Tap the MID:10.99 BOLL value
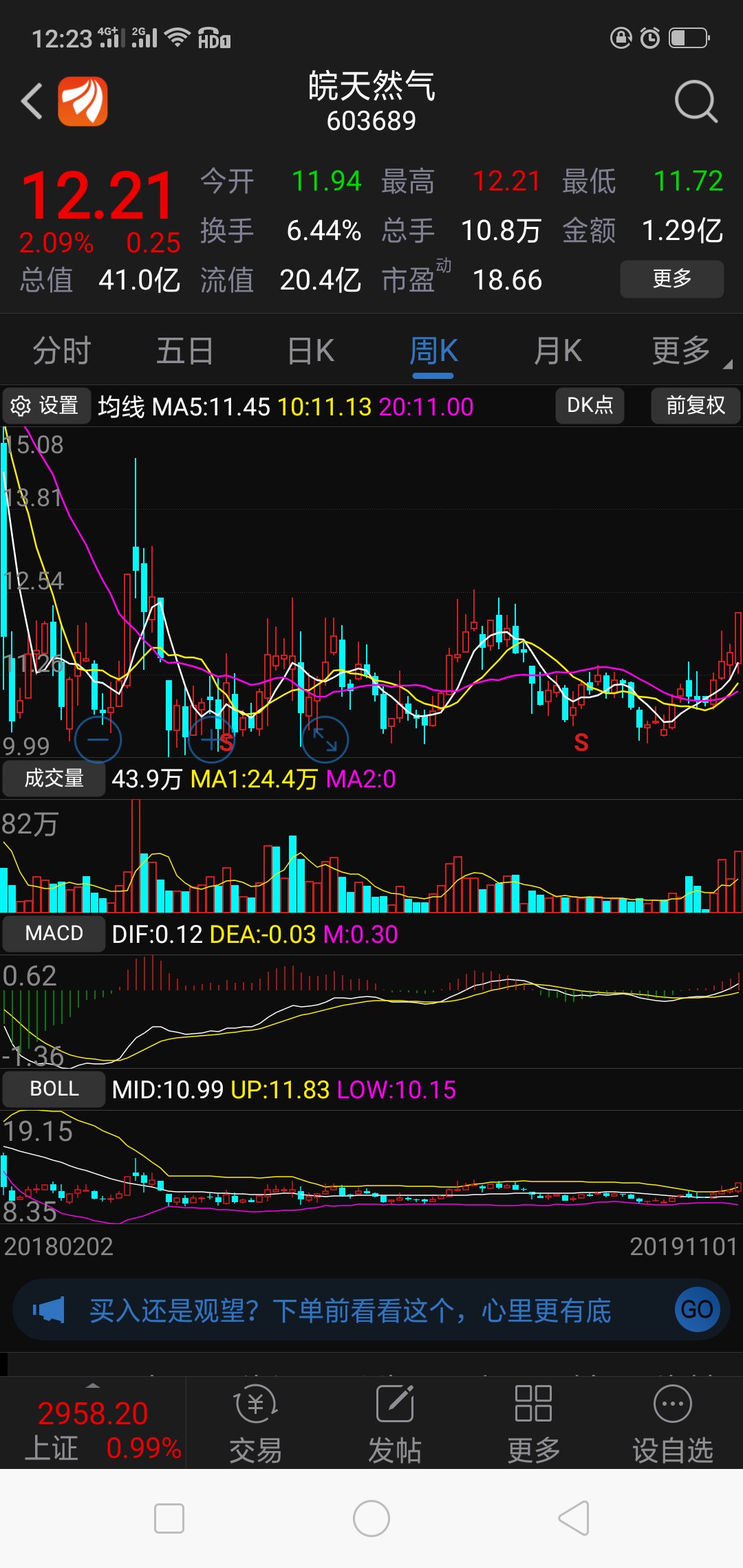Screen dimensions: 743x1568 pos(168,1090)
